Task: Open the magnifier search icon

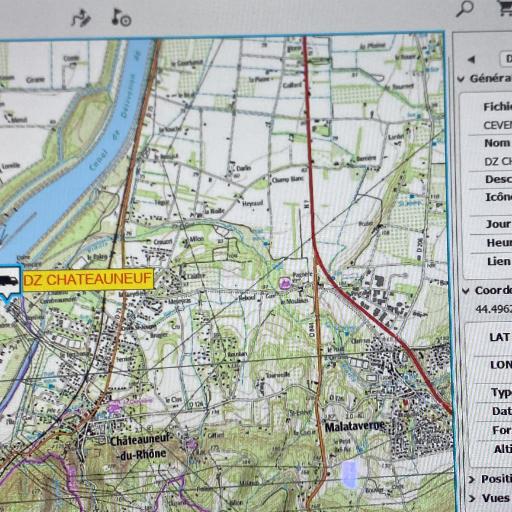Action: pos(465,9)
